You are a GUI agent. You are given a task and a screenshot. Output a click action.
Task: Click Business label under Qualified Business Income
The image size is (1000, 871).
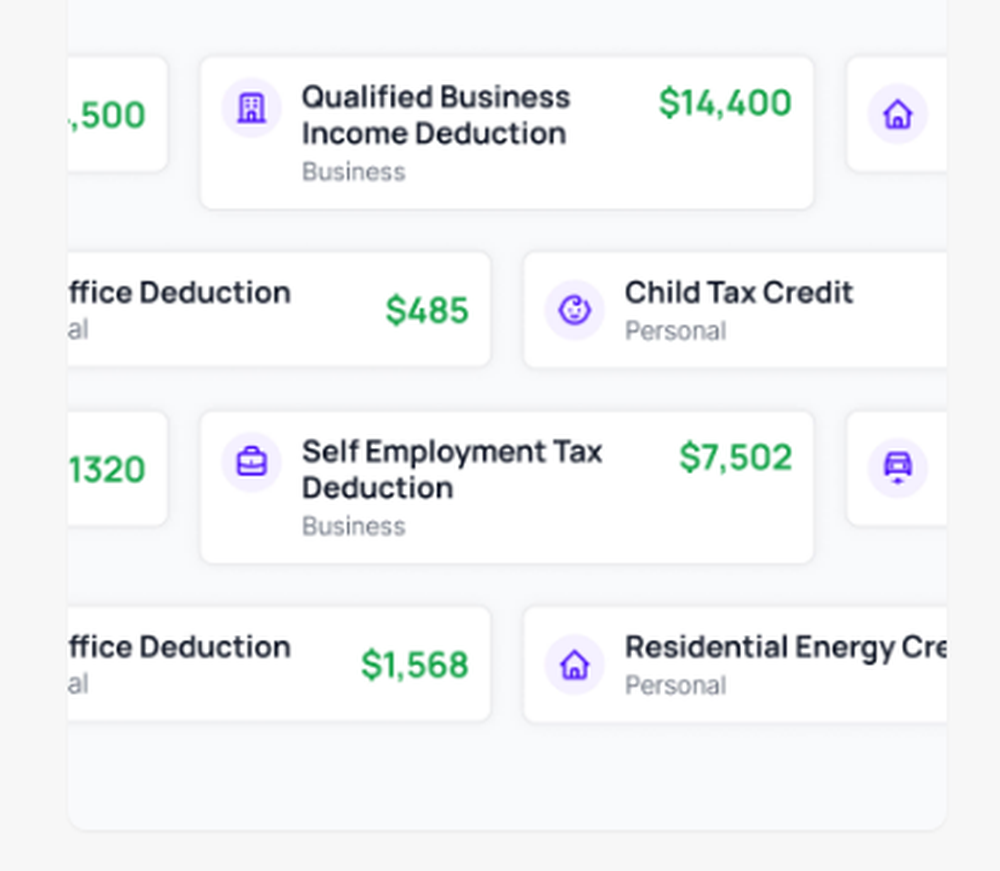click(x=353, y=172)
